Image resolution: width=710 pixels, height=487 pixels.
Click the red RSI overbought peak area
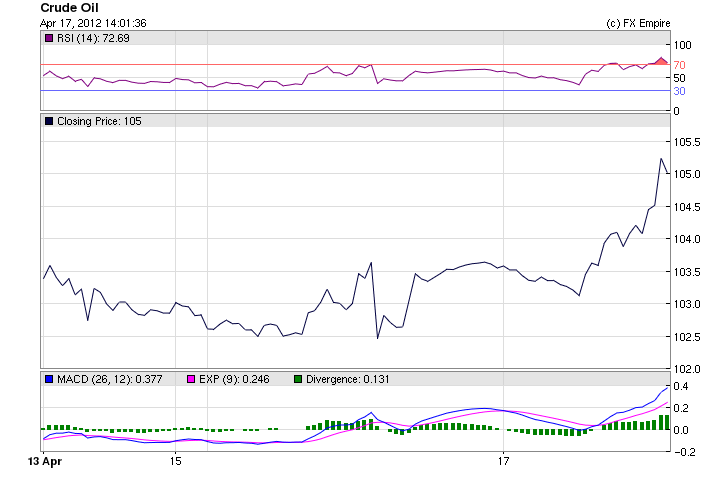click(660, 62)
